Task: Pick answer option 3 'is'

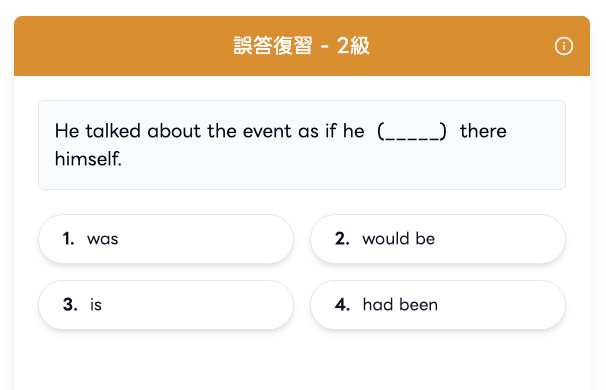Action: point(166,305)
